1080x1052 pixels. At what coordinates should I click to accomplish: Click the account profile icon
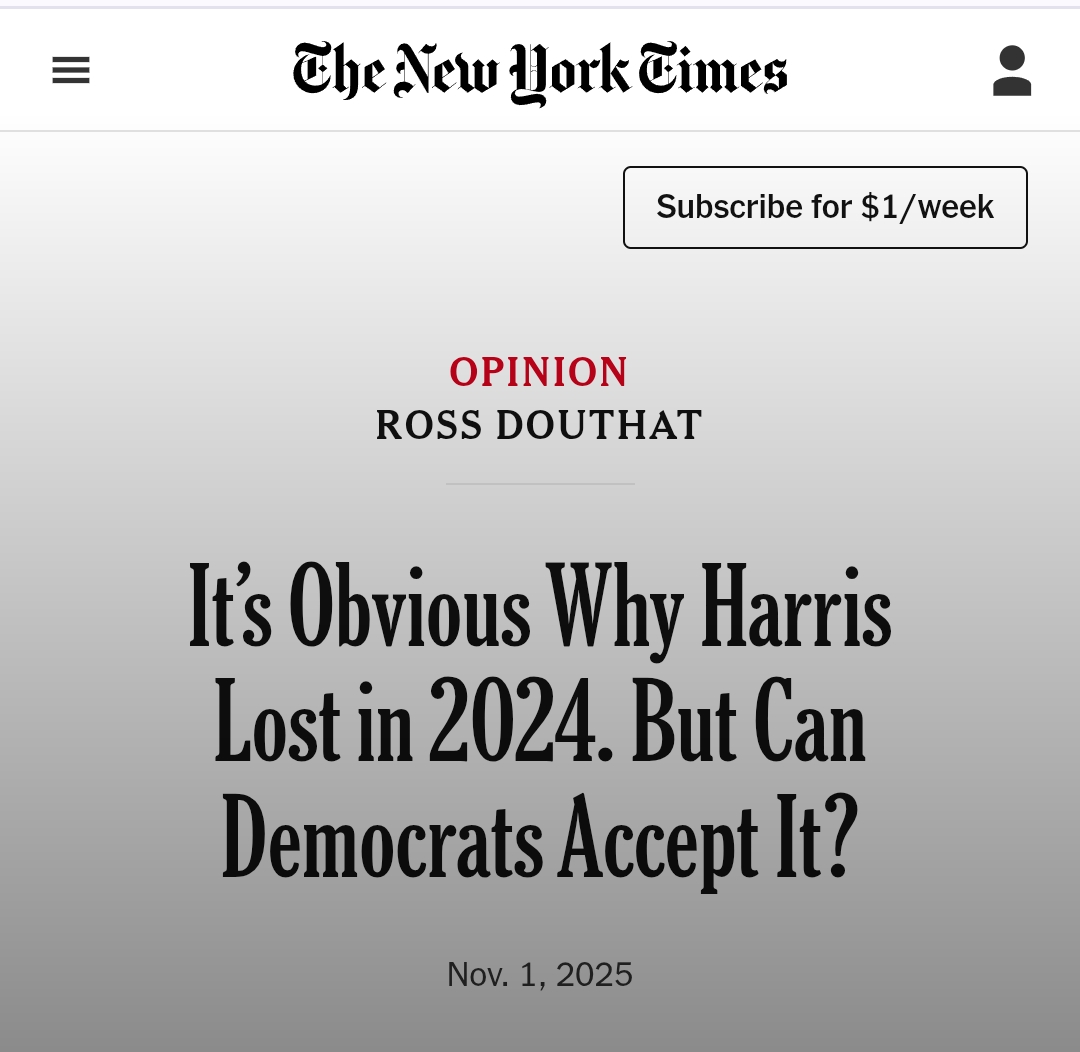coord(1011,71)
